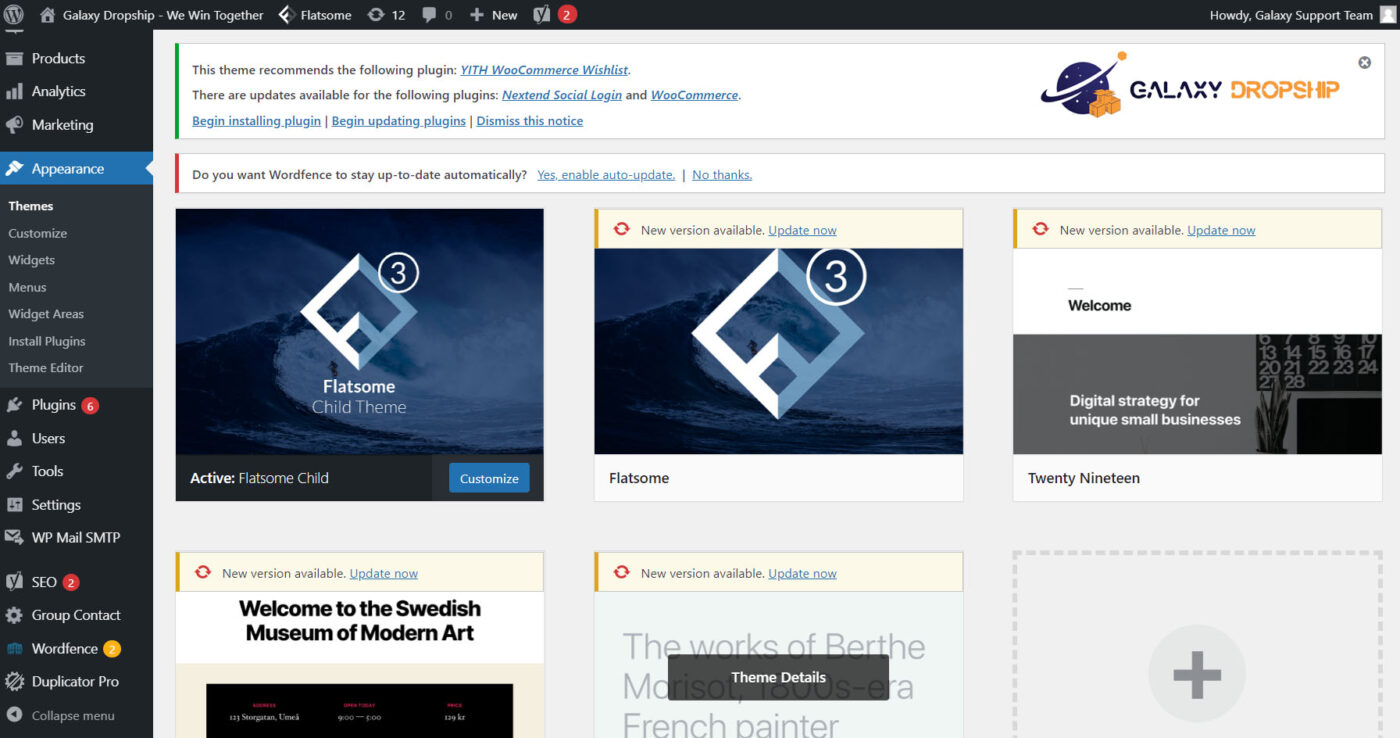1400x738 pixels.
Task: Select the Flatsome theme screenshot
Action: 779,351
